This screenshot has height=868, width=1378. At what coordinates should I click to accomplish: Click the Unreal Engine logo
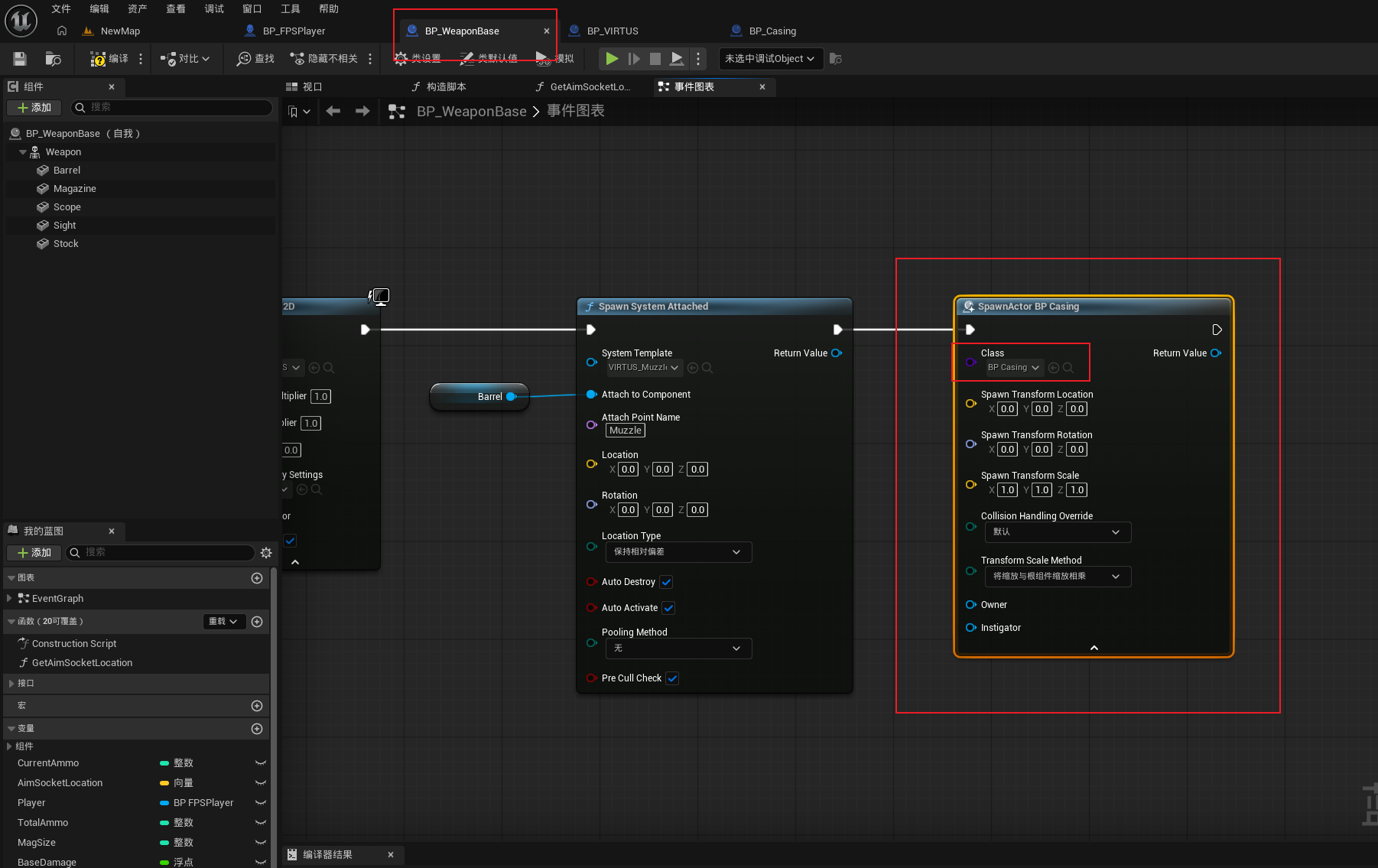[x=21, y=21]
